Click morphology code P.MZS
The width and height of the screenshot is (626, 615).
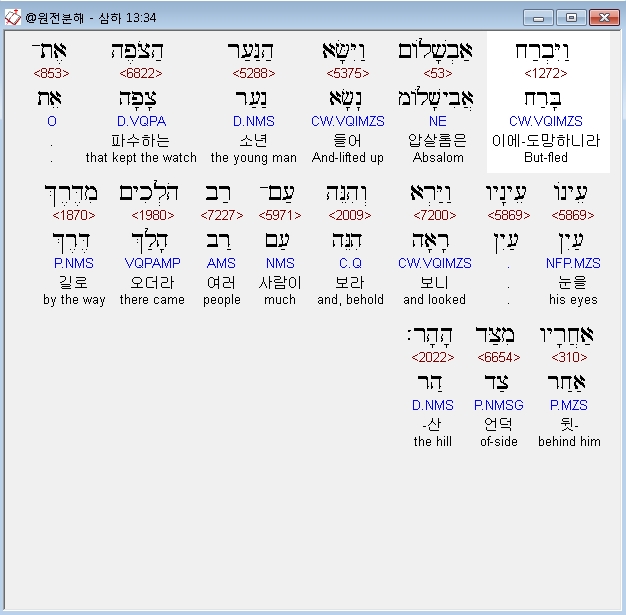569,405
